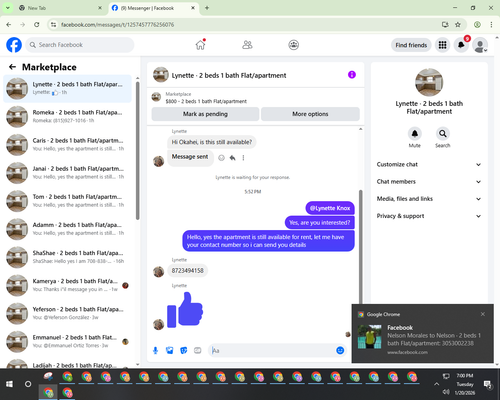This screenshot has height=400, width=500.
Task: Click the thumbs-up sticker from Lynette
Action: click(x=185, y=310)
